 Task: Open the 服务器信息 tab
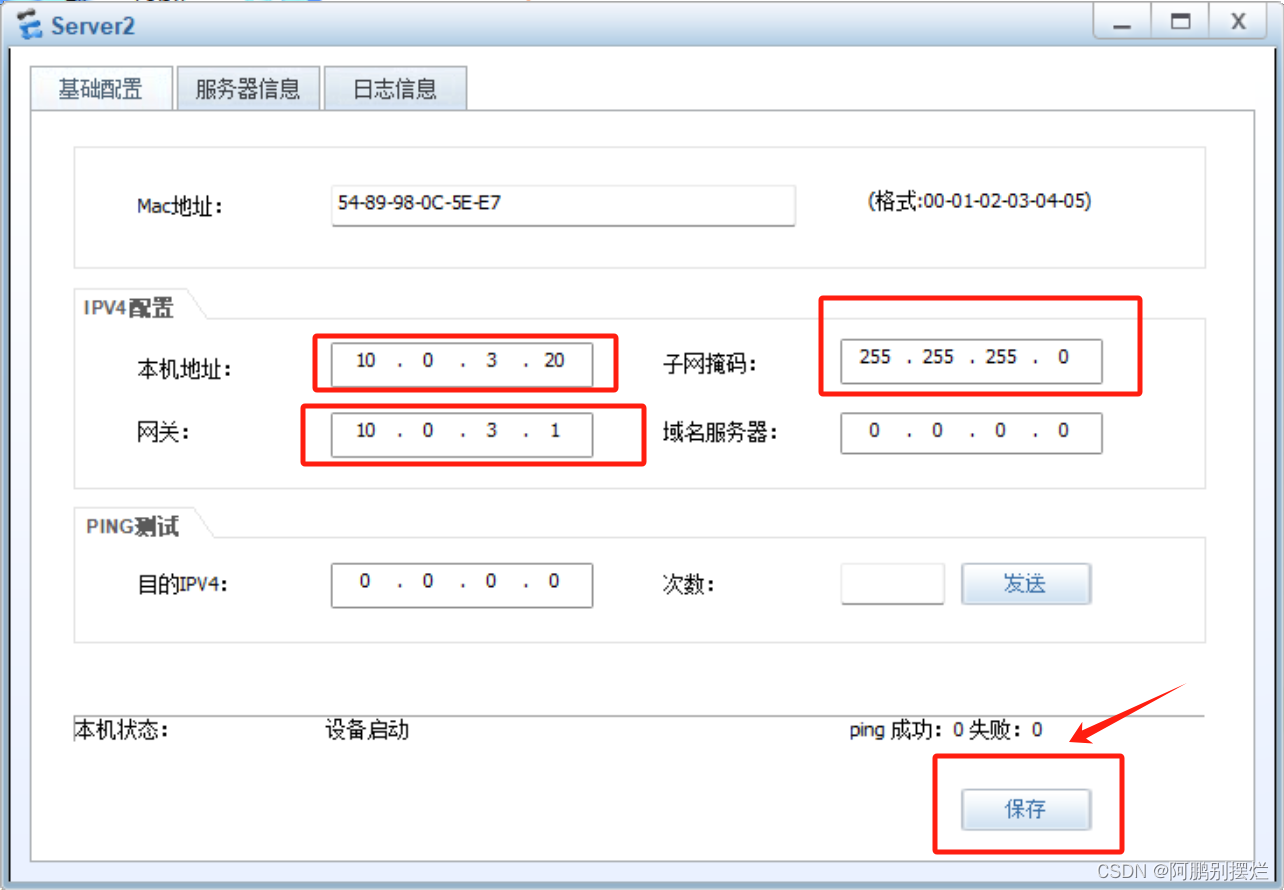tap(248, 89)
